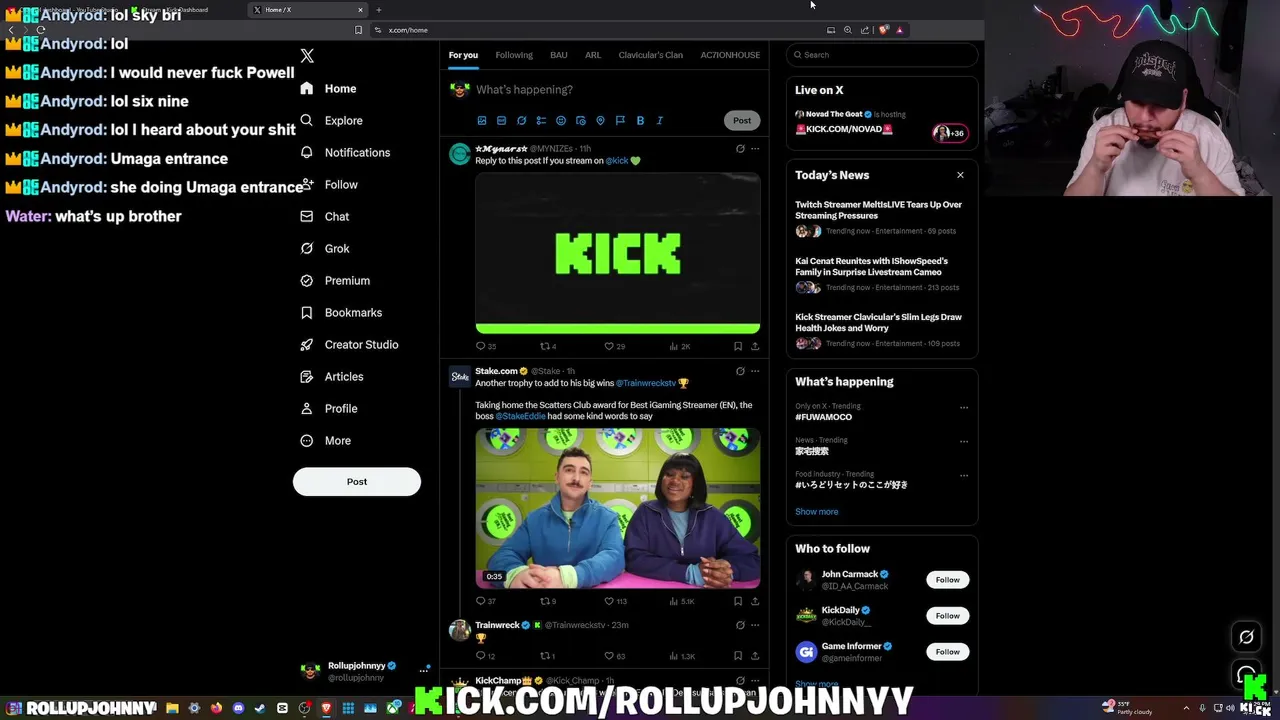Click the Profile icon in the sidebar
The width and height of the screenshot is (1280, 720).
click(307, 409)
